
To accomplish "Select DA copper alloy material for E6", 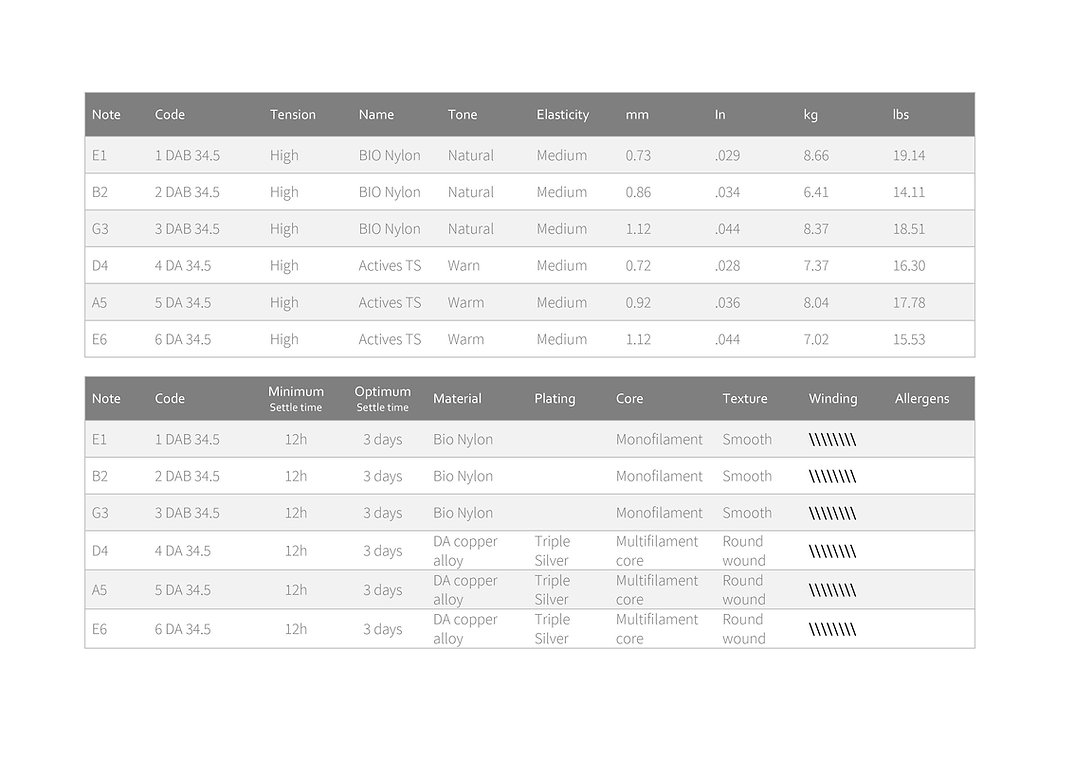I will point(465,629).
